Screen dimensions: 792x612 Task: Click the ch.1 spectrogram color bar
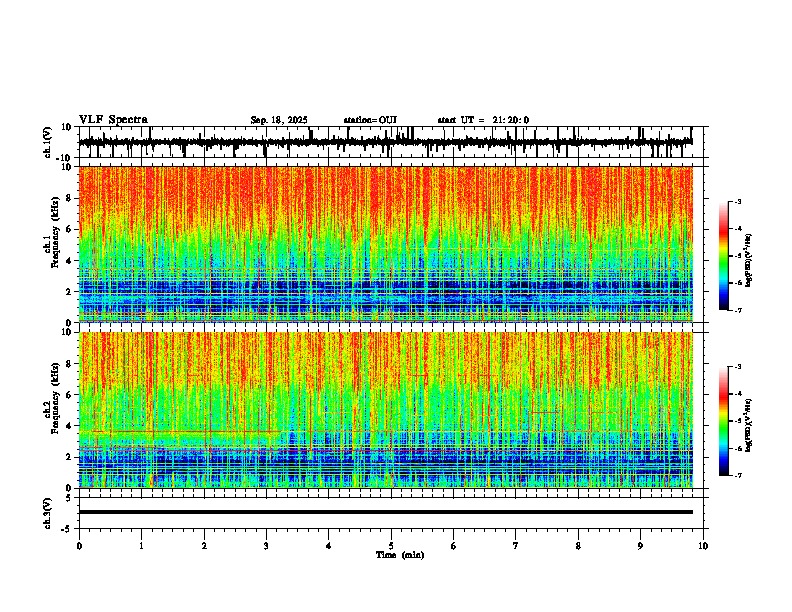tap(724, 256)
